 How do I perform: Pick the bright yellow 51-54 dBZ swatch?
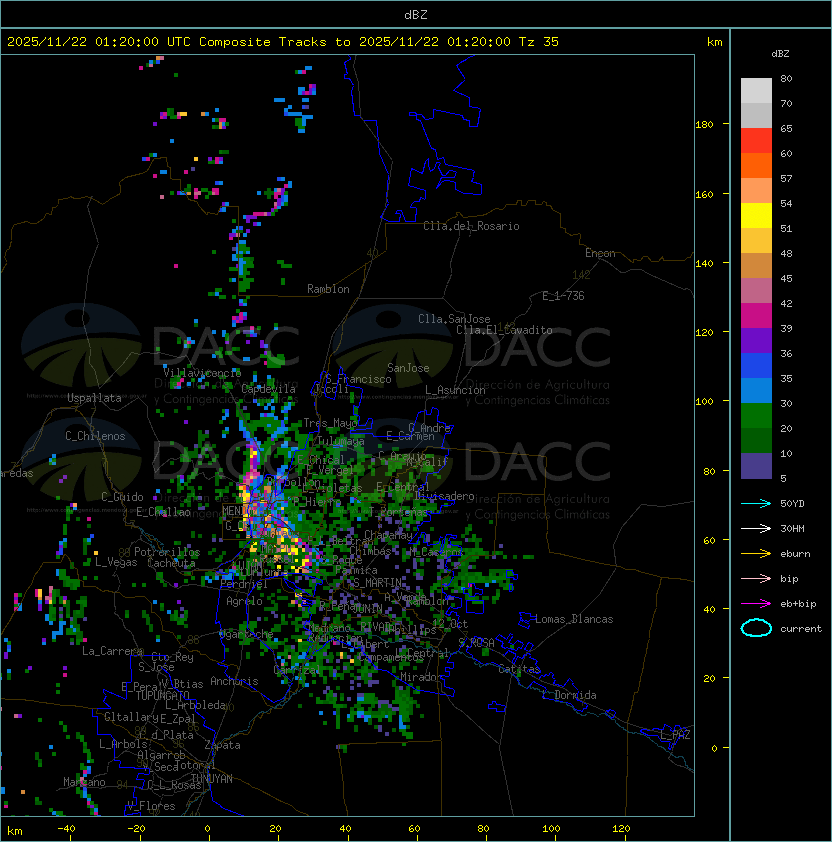tap(756, 216)
